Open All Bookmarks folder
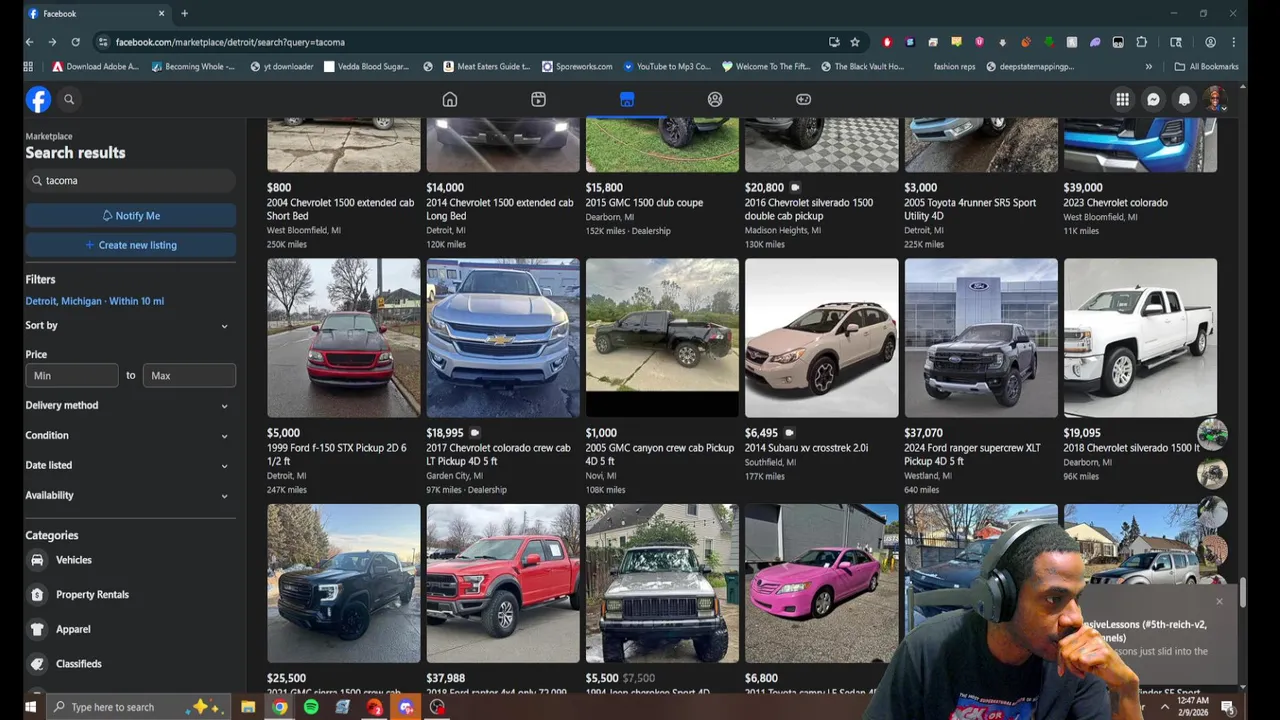Viewport: 1280px width, 720px height. [x=1207, y=66]
